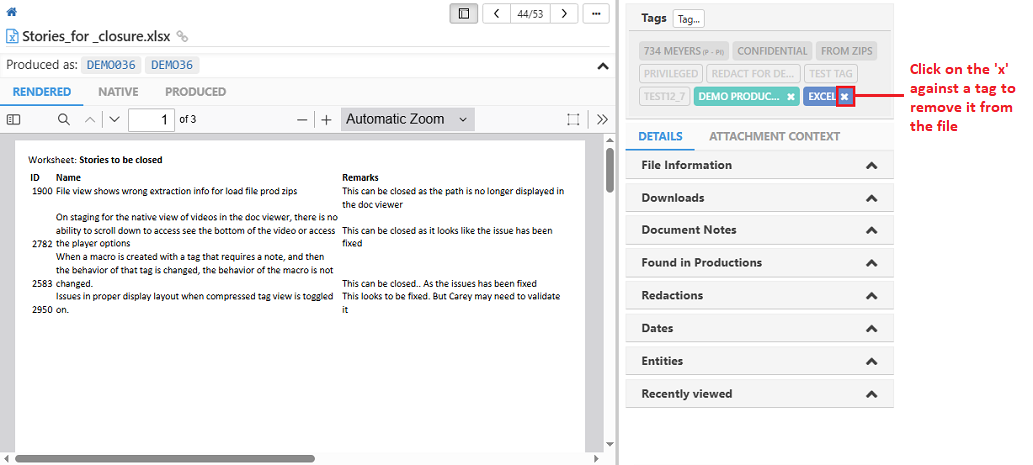The height and width of the screenshot is (465, 1033).
Task: Expand the Redactions section
Action: pos(760,295)
